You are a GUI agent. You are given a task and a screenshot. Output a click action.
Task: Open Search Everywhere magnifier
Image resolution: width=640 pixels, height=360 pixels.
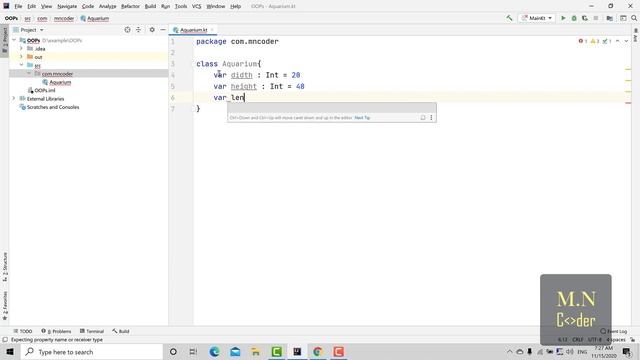[634, 18]
